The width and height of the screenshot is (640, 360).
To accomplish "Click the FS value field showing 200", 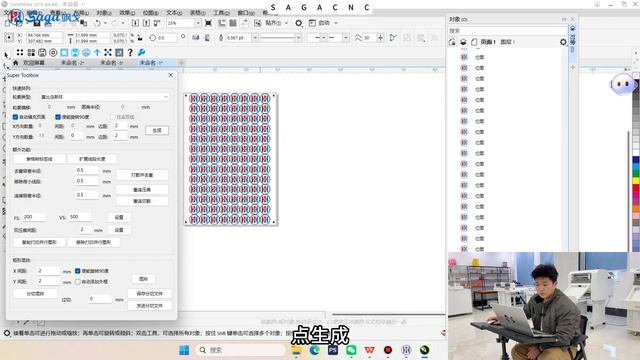I will coord(33,217).
